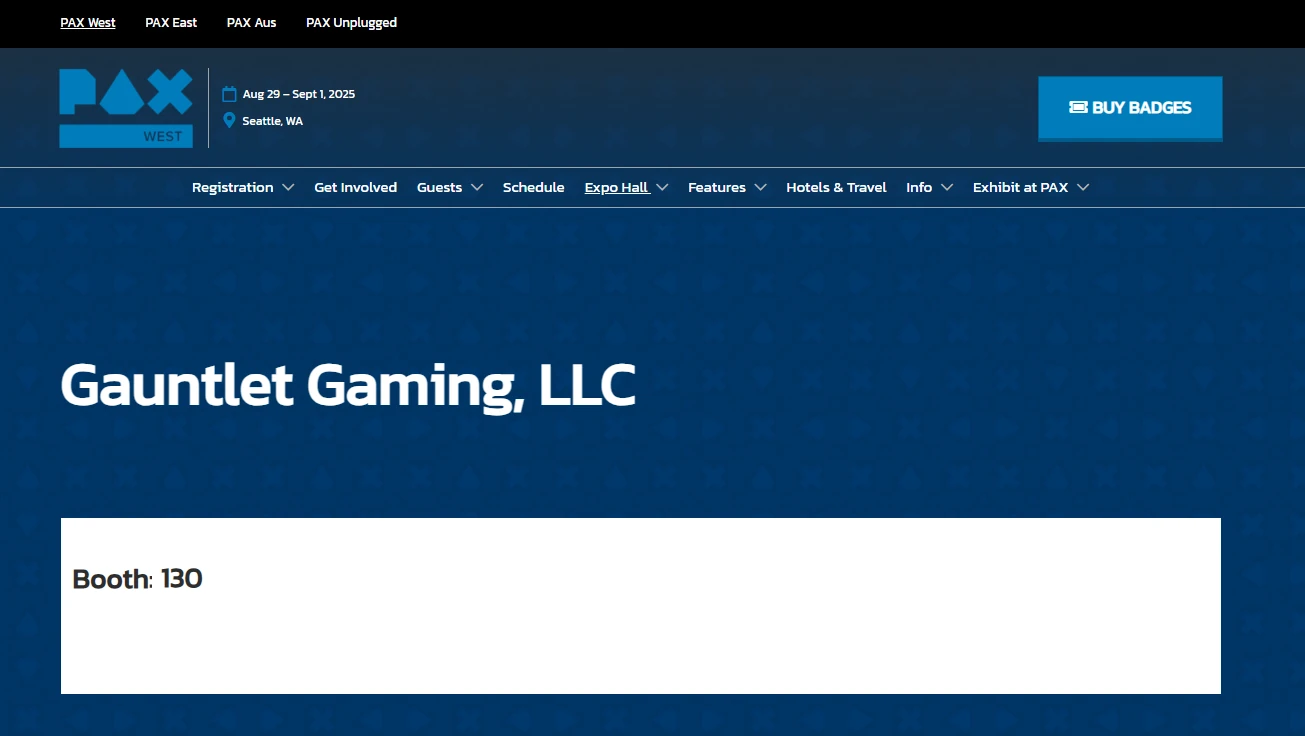Expand the Guests menu chevron

(477, 188)
